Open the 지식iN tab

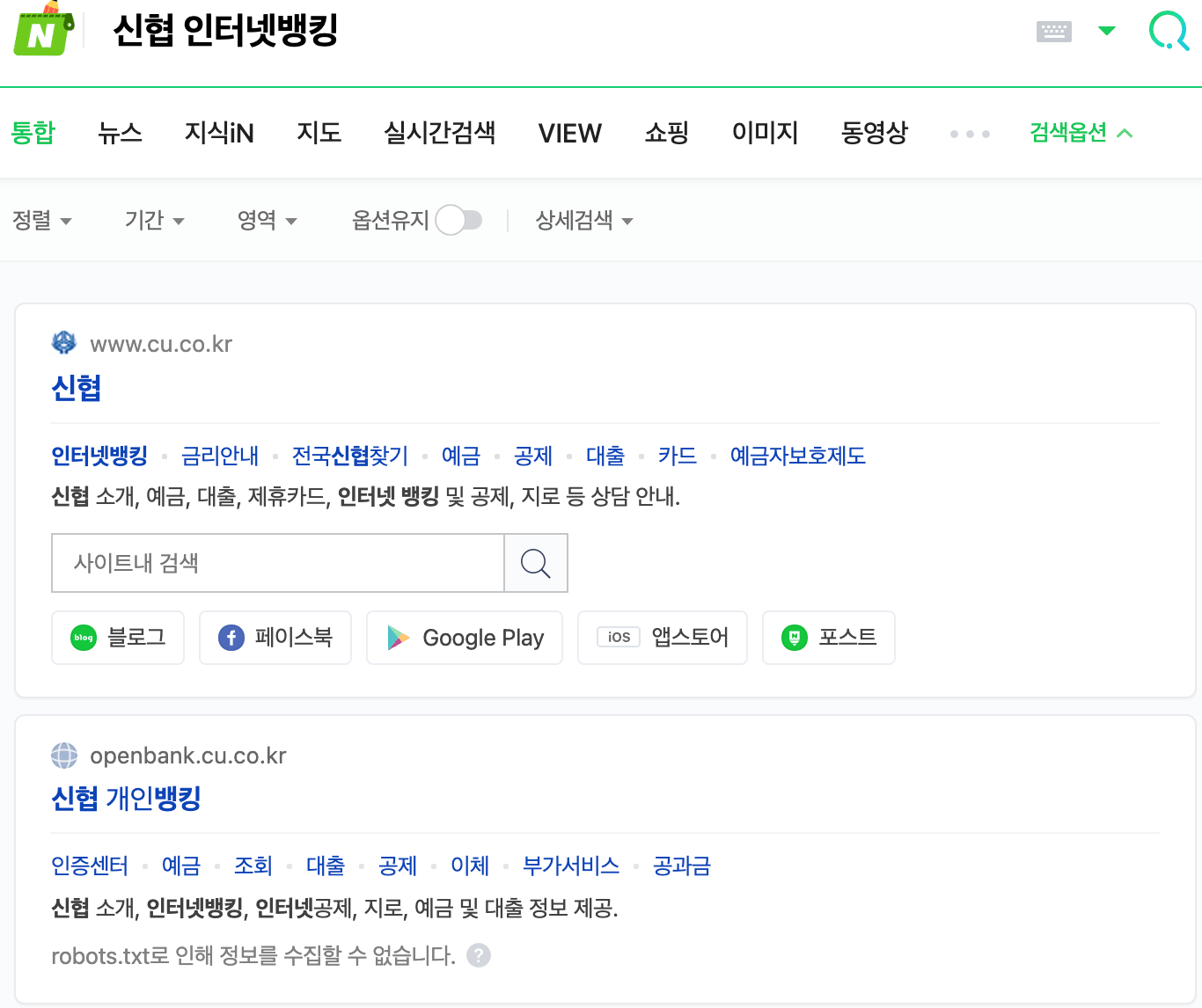219,133
